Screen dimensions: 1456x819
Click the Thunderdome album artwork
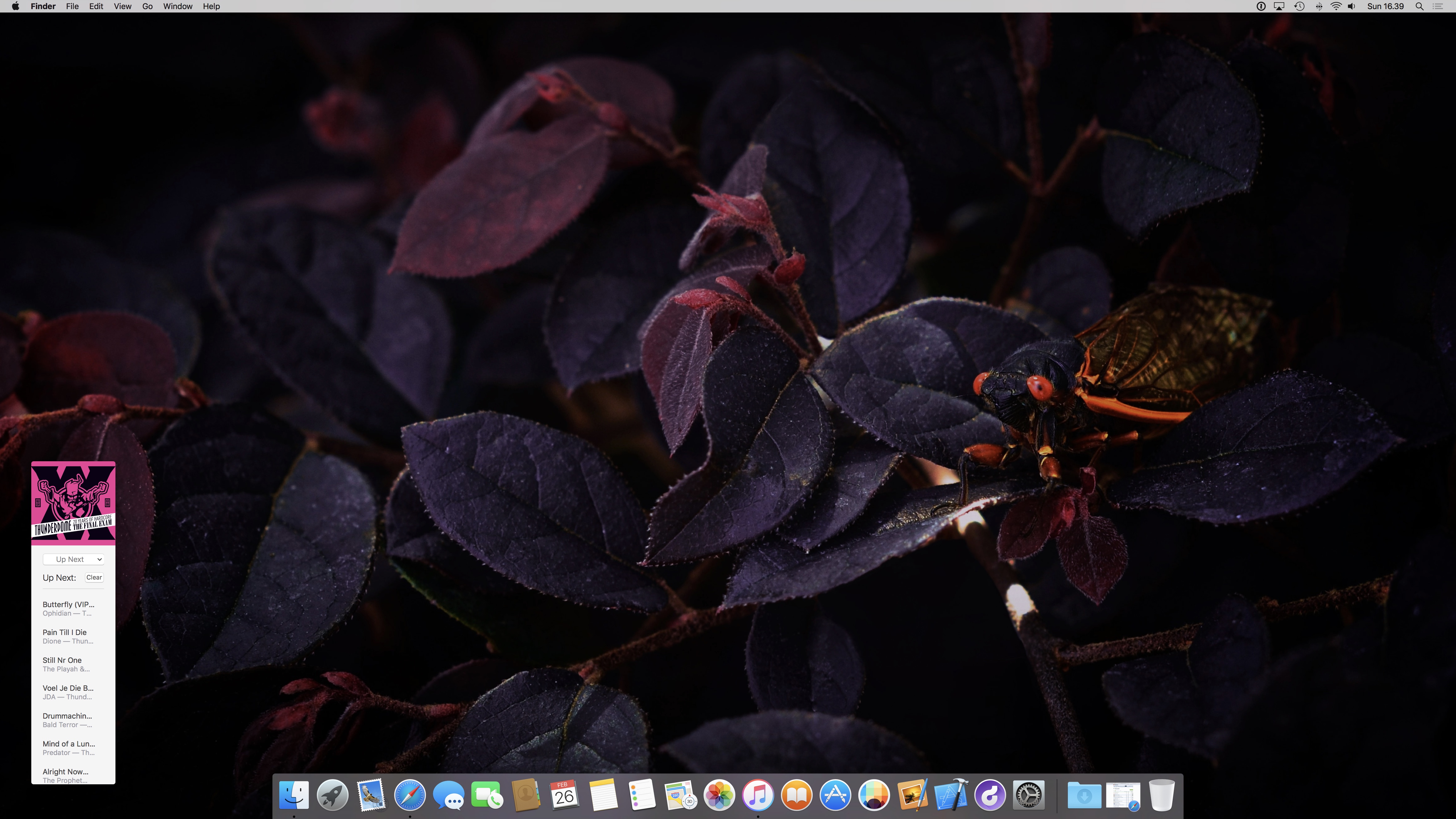[x=73, y=502]
